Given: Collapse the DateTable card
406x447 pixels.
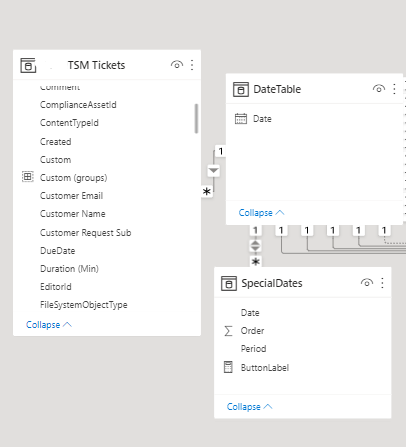Looking at the screenshot, I should pos(262,213).
